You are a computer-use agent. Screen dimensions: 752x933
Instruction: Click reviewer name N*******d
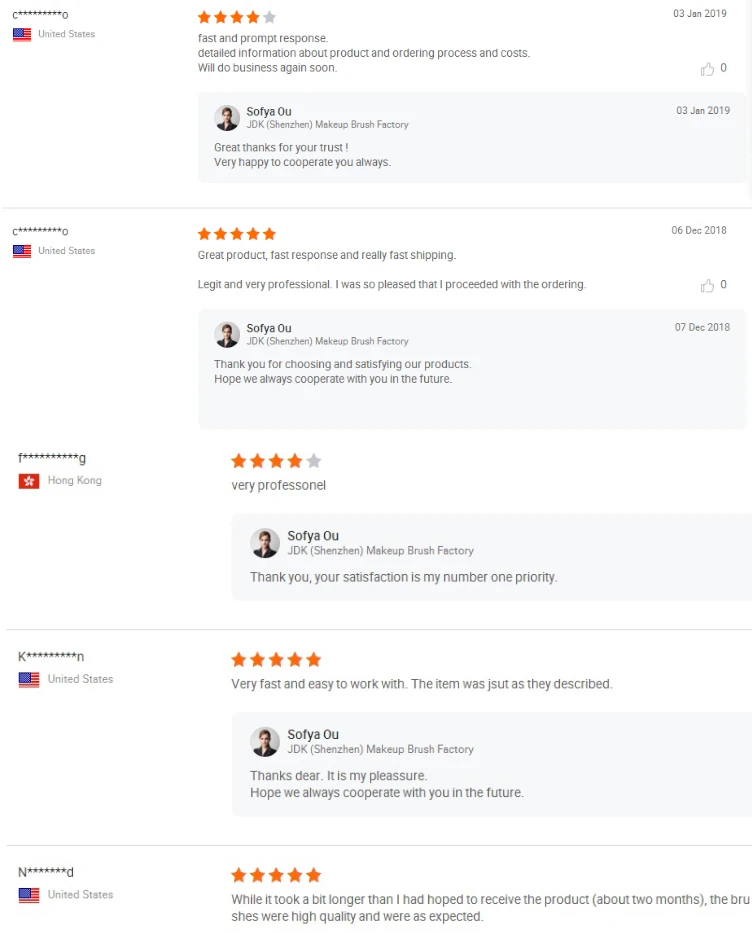[x=46, y=872]
